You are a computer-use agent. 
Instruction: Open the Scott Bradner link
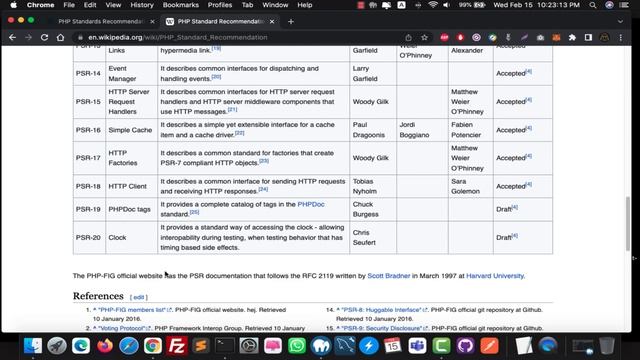[389, 276]
